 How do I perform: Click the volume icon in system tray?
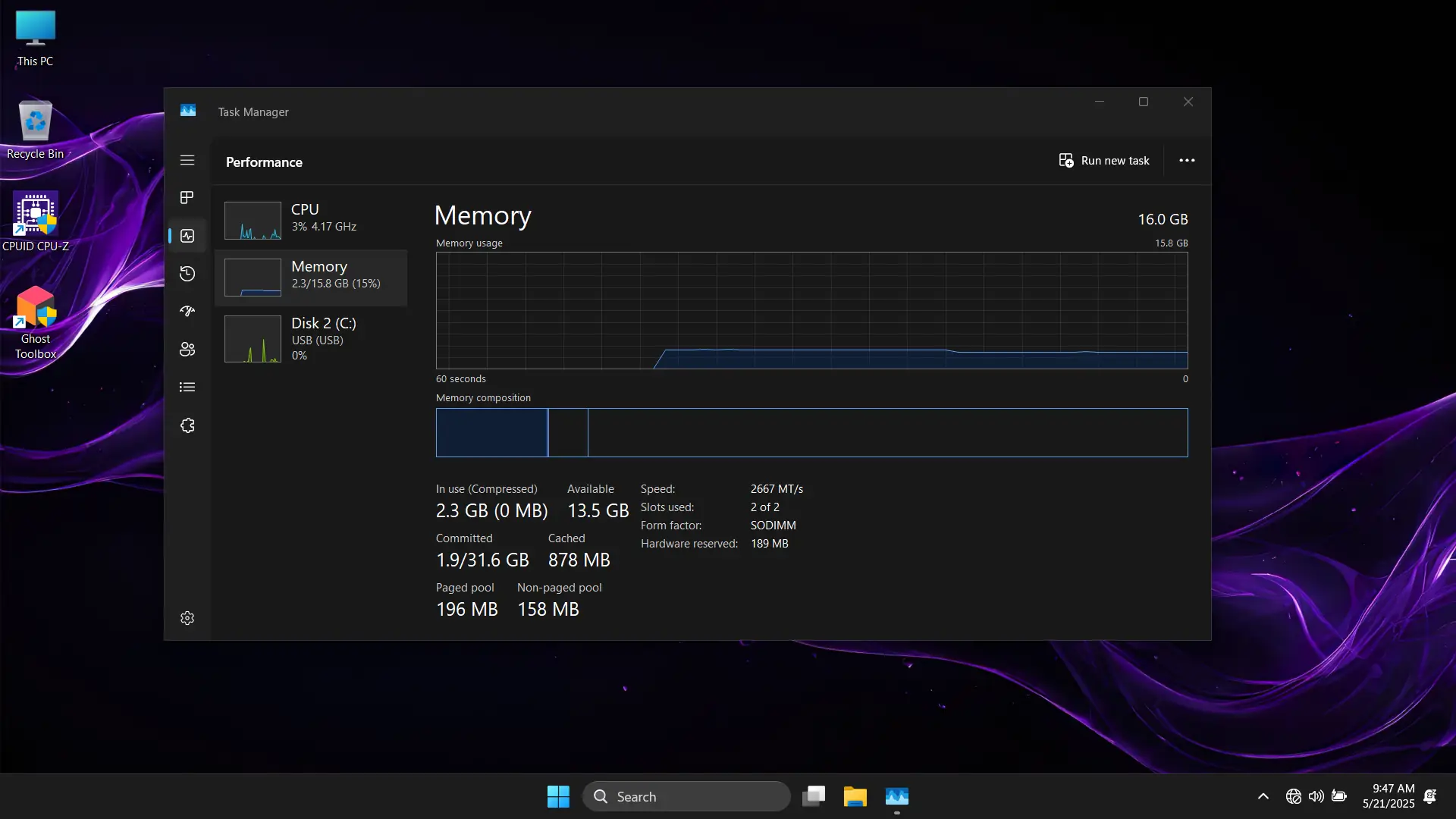tap(1316, 796)
